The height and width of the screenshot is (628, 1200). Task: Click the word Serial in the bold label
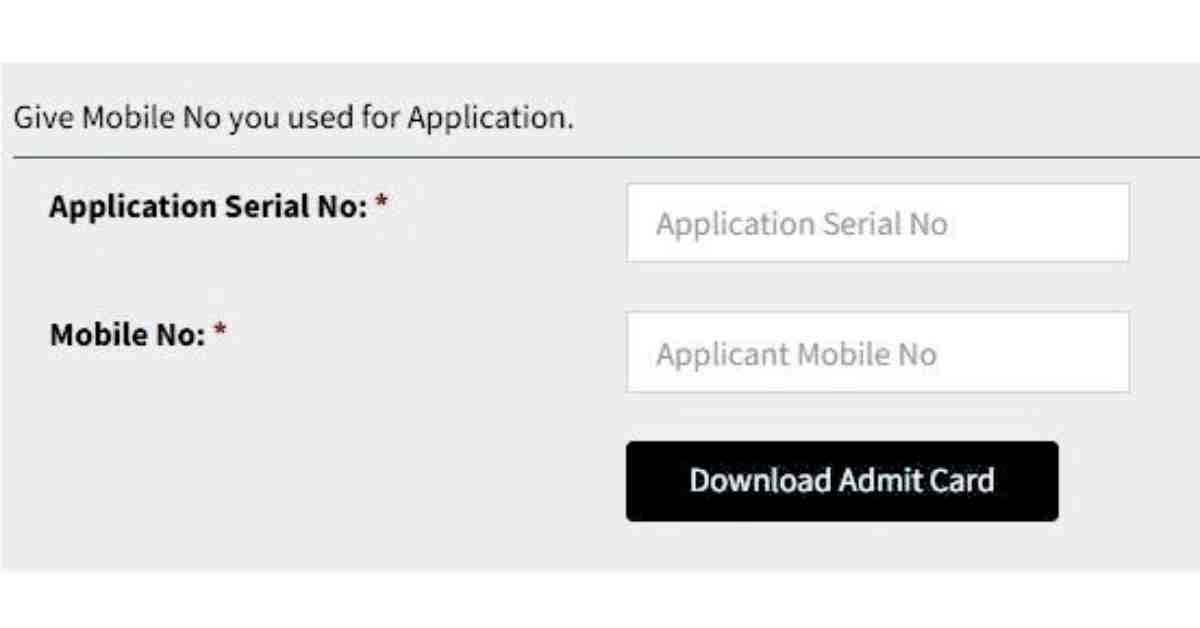(266, 207)
